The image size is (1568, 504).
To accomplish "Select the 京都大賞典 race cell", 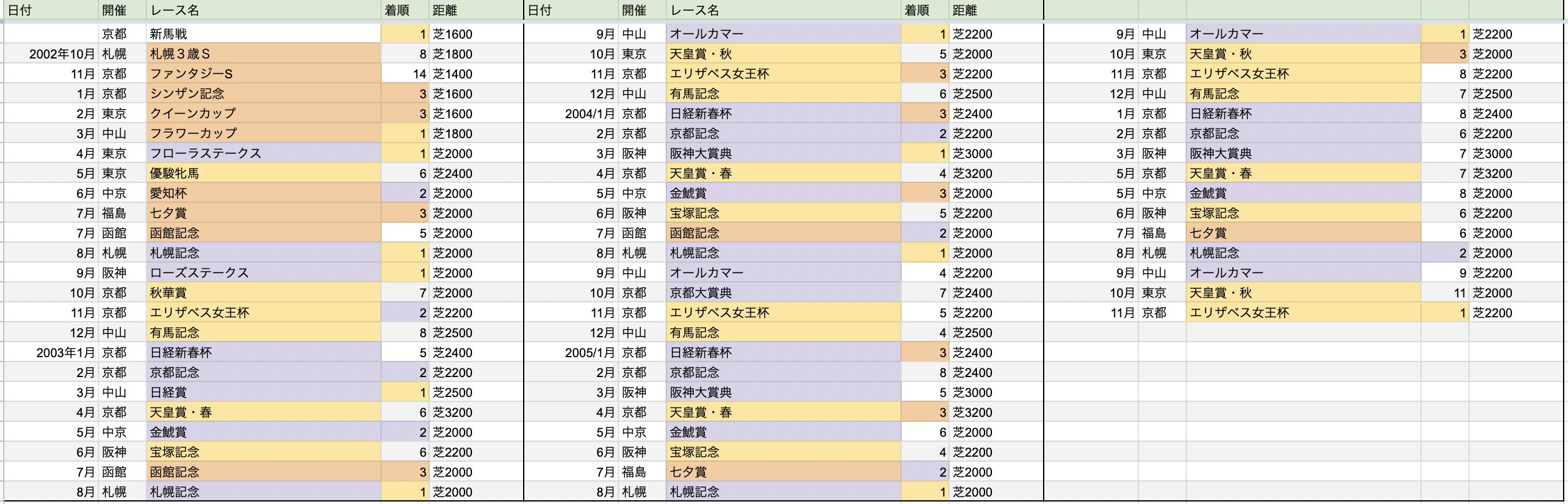I will 783,293.
